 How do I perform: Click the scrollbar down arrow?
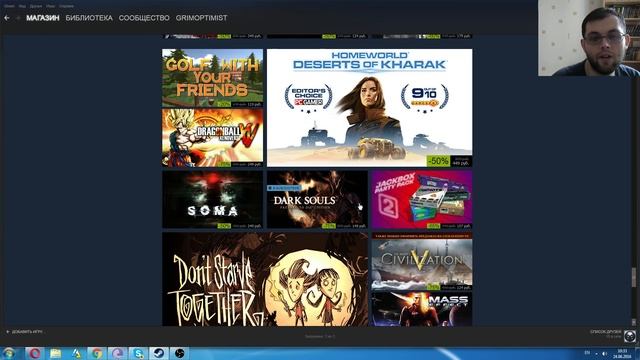click(x=634, y=322)
